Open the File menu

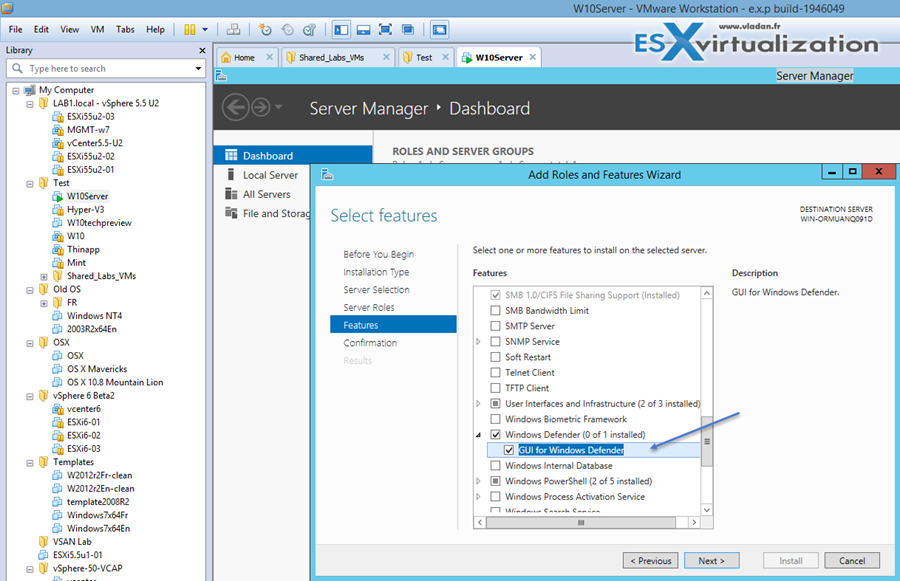pos(15,29)
